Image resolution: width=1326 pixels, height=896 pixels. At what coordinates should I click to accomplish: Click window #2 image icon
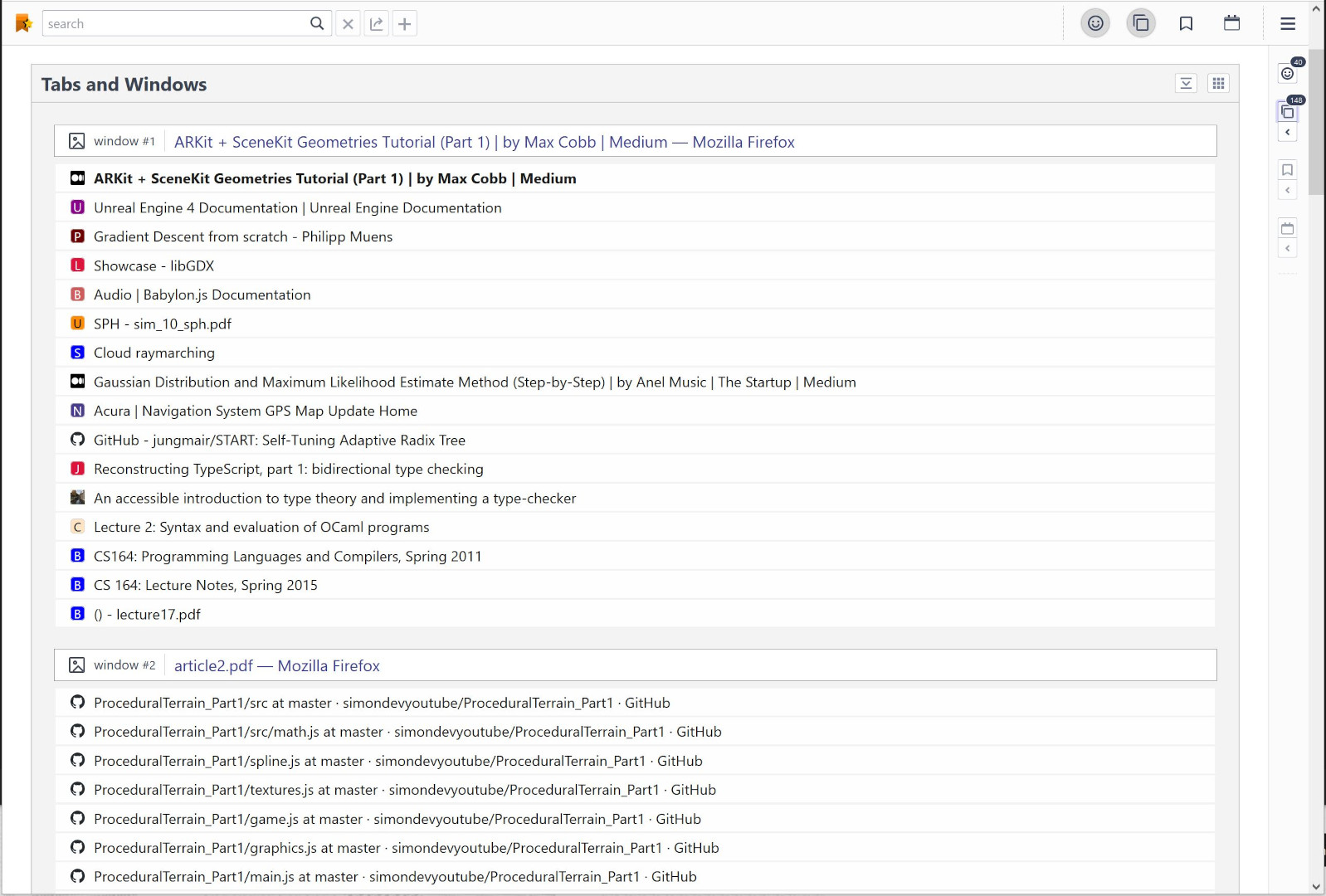(x=77, y=665)
